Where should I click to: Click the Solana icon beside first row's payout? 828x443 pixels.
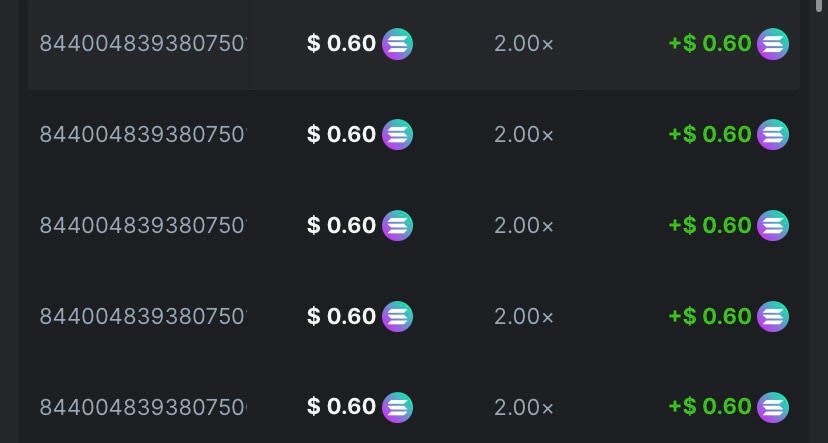[773, 44]
